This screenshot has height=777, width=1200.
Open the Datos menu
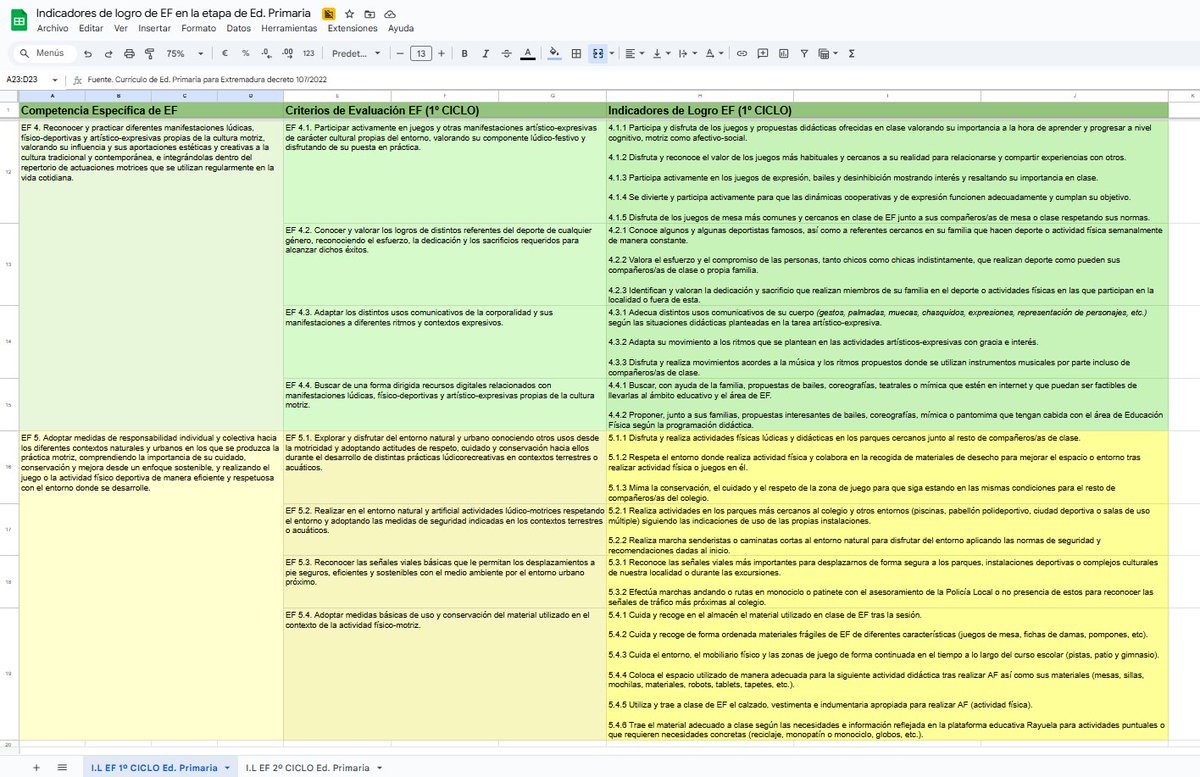[x=239, y=28]
